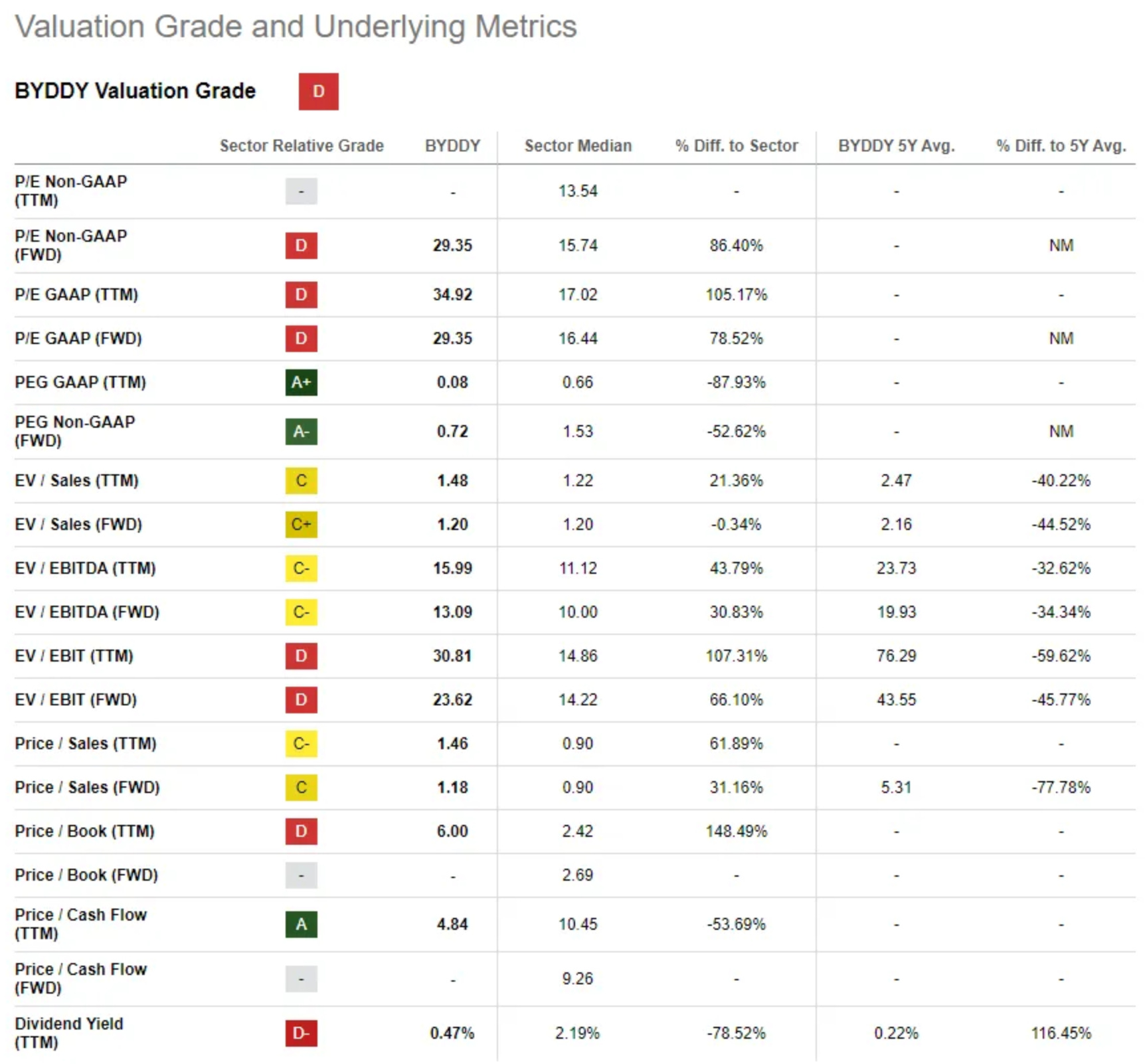This screenshot has height=1064, width=1145.
Task: Select the Price / Book (TTM) row label
Action: [84, 832]
